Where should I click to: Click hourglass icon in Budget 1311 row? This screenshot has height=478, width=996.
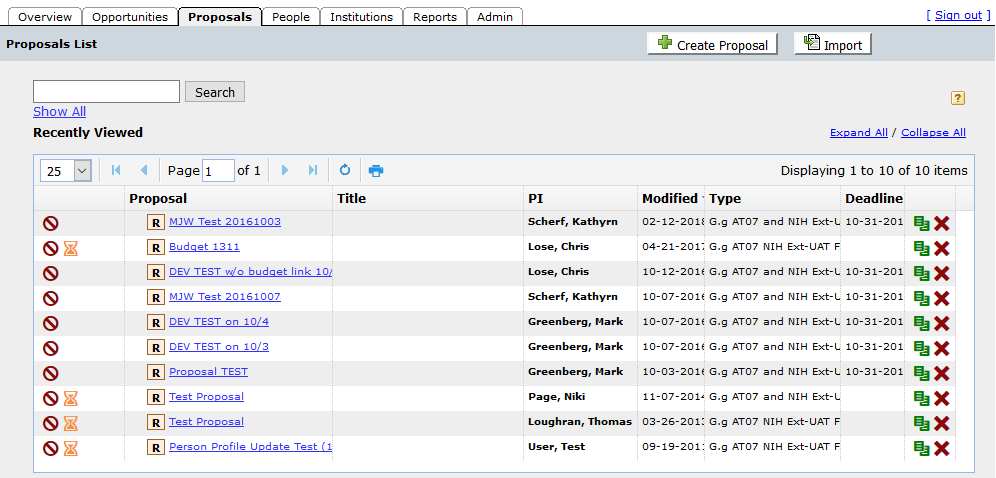[71, 248]
